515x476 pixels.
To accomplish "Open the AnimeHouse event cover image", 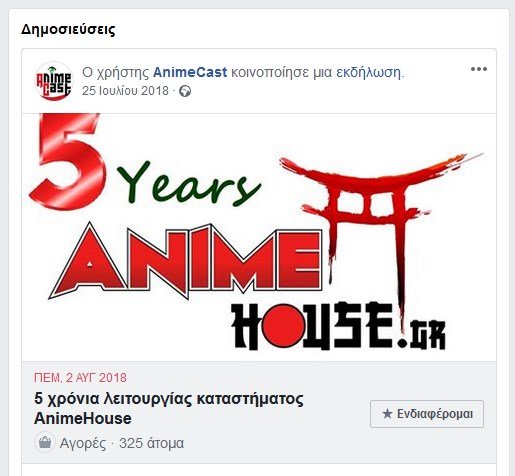I will (x=259, y=237).
